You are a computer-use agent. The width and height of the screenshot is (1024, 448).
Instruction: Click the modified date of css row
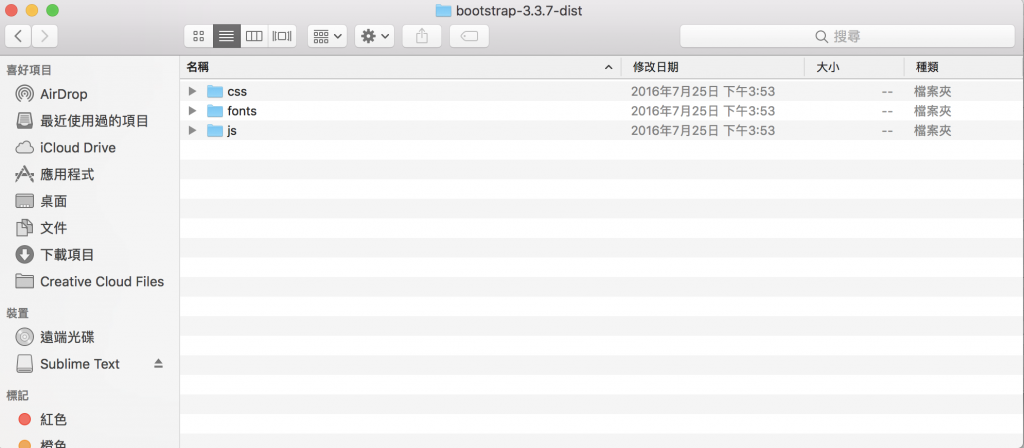703,91
